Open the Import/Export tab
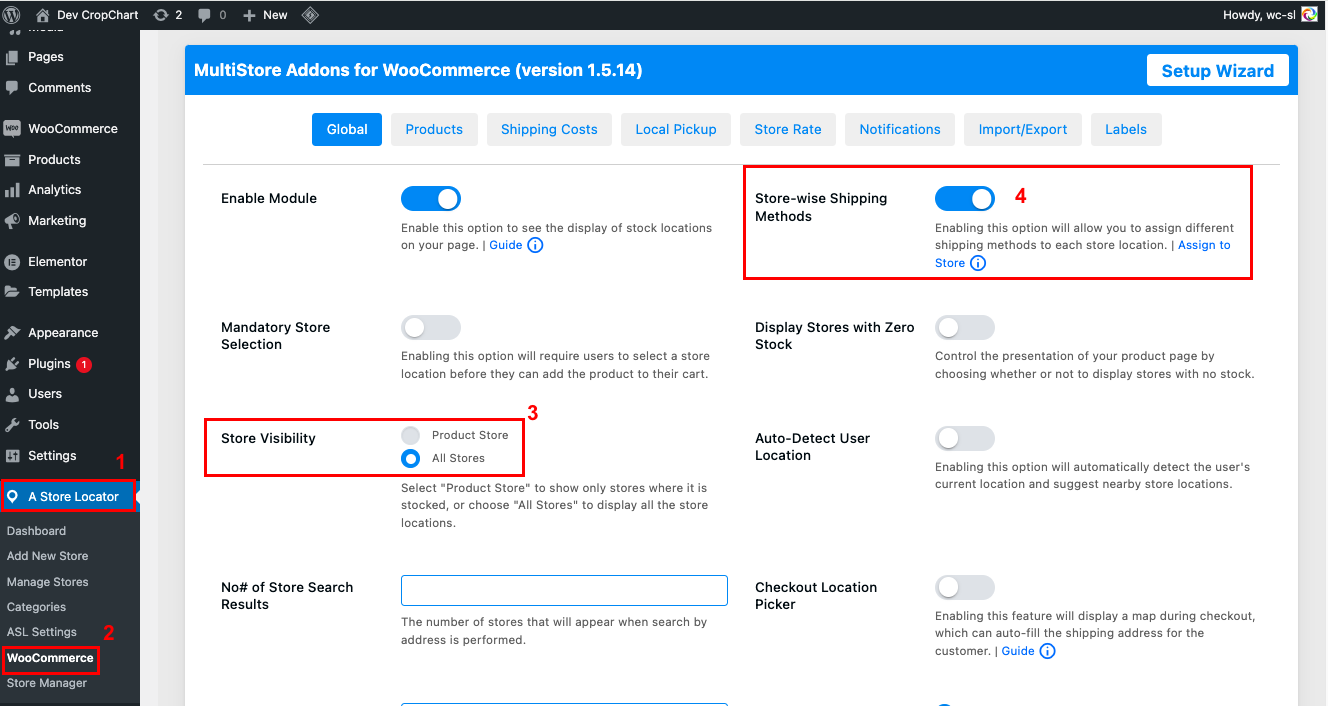The image size is (1328, 706). (1023, 129)
